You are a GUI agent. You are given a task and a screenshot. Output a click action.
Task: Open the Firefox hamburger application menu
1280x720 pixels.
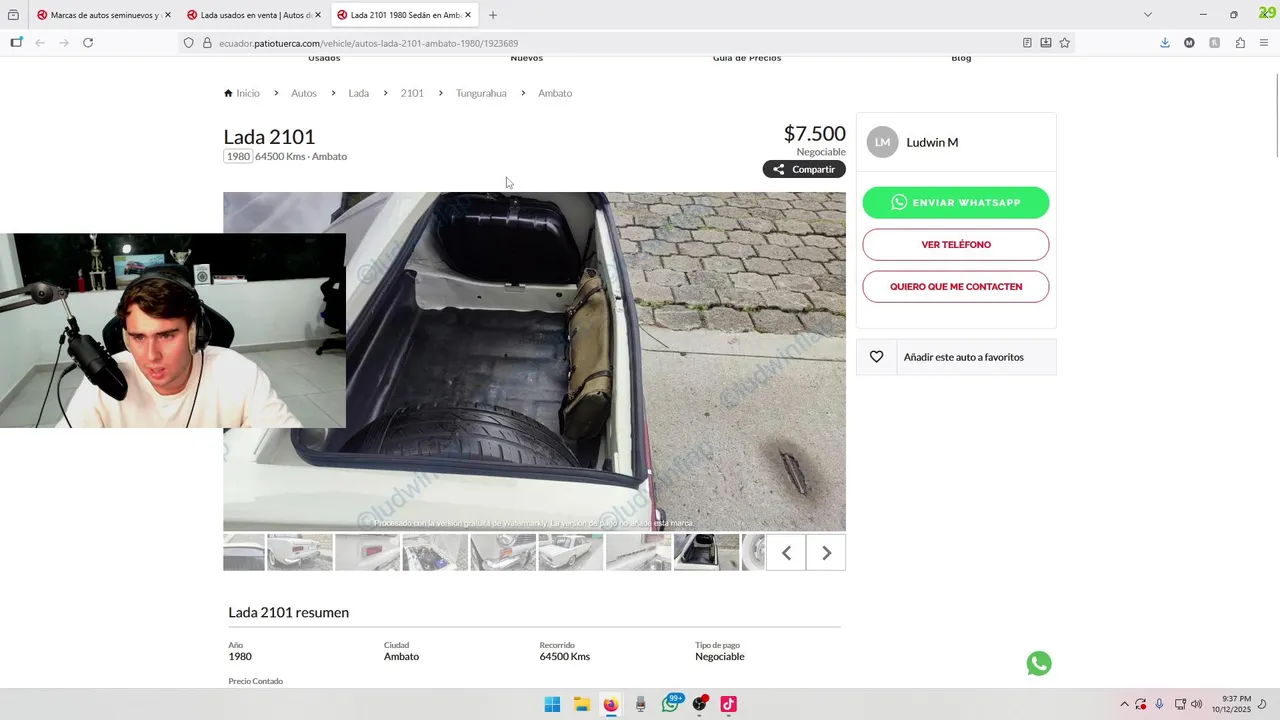(1264, 43)
